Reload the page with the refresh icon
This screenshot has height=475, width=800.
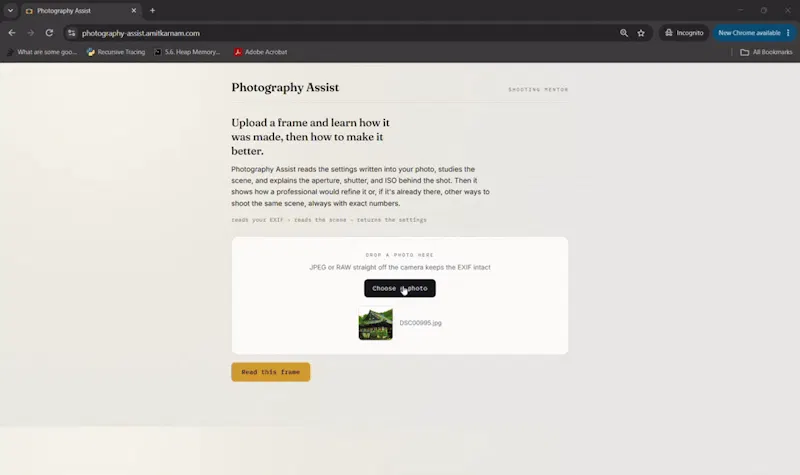[x=49, y=33]
